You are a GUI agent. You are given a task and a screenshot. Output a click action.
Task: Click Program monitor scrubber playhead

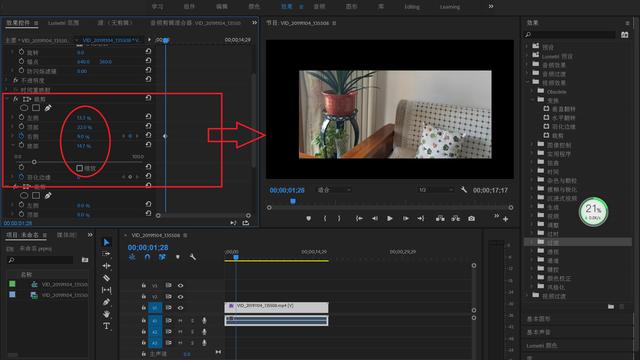click(x=293, y=201)
